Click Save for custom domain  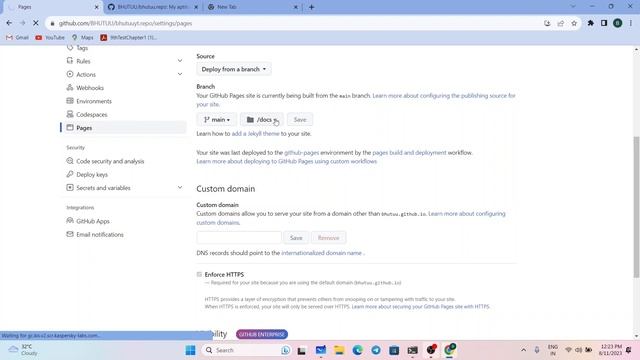[296, 238]
